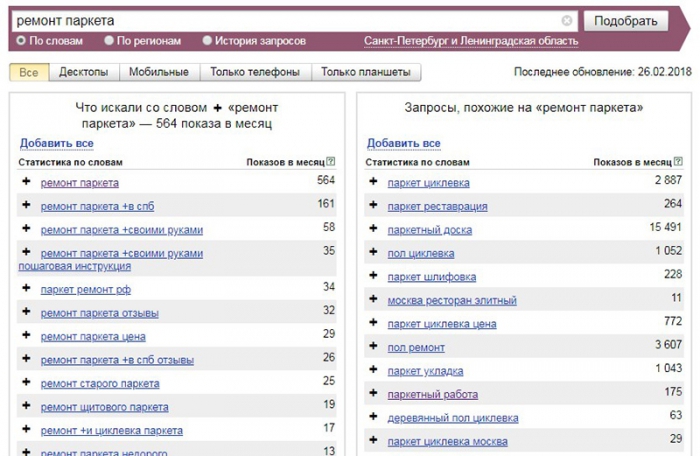Select the 'По регионам' radio option
Screen dimensions: 700x456
coord(108,41)
